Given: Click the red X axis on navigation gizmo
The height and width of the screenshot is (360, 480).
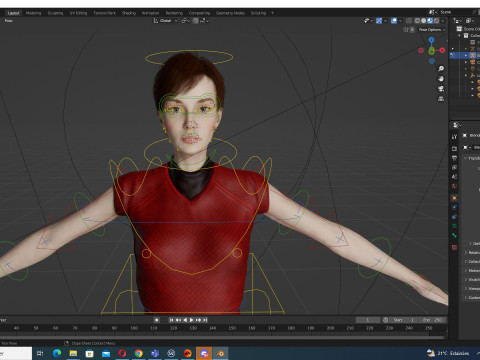Looking at the screenshot, I should tap(442, 50).
